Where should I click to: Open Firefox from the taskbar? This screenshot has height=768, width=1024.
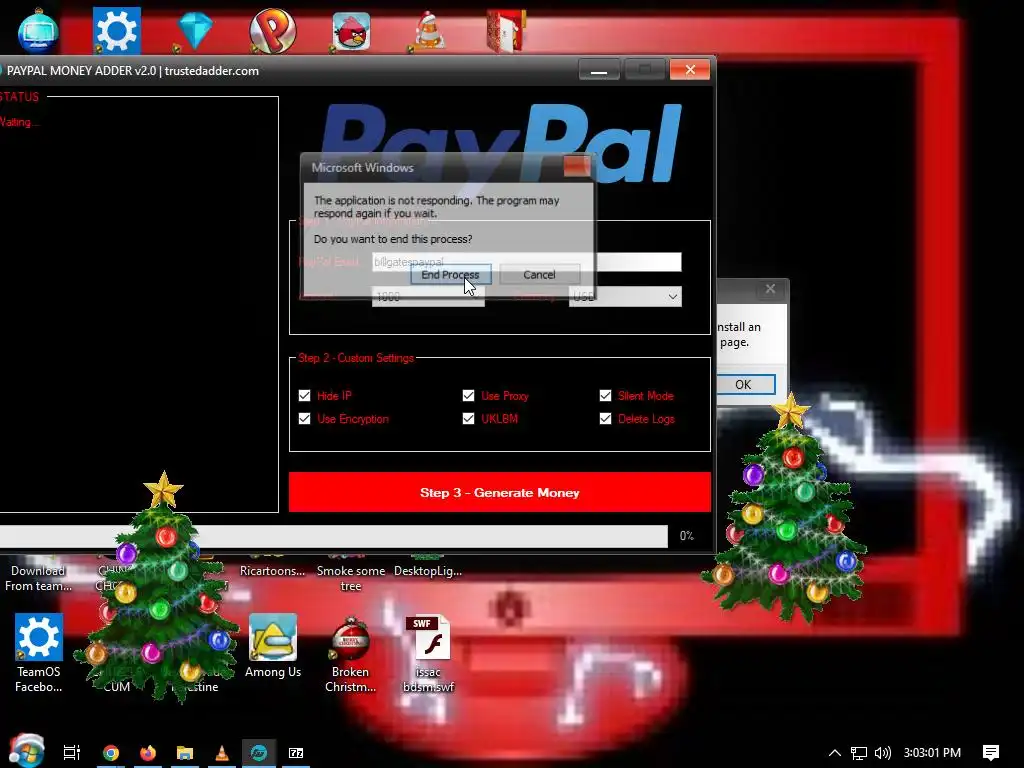coord(148,753)
